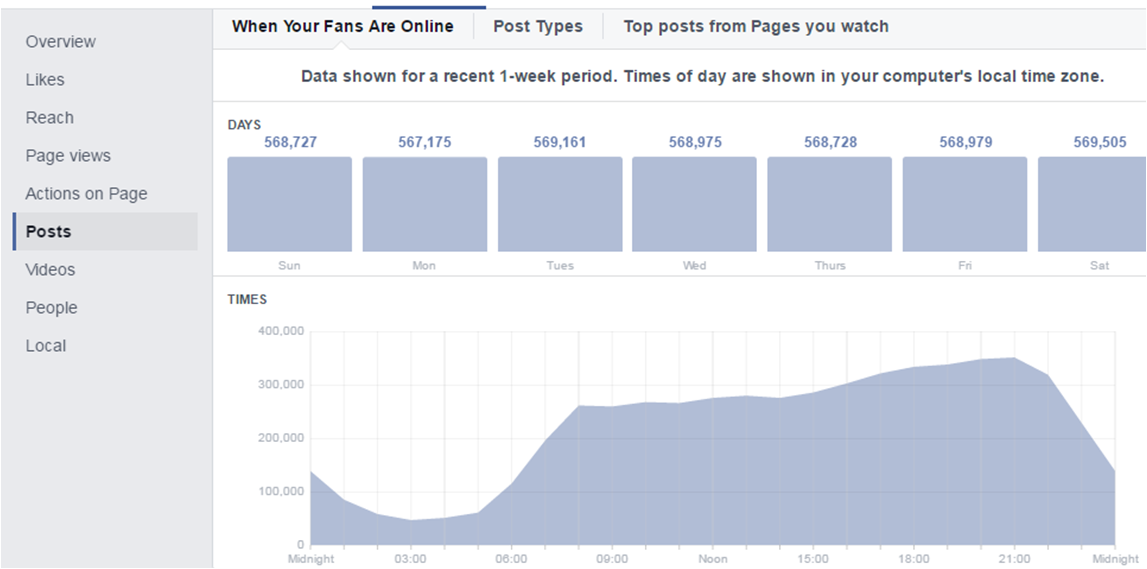Click the 200,000 y-axis label

[281, 438]
